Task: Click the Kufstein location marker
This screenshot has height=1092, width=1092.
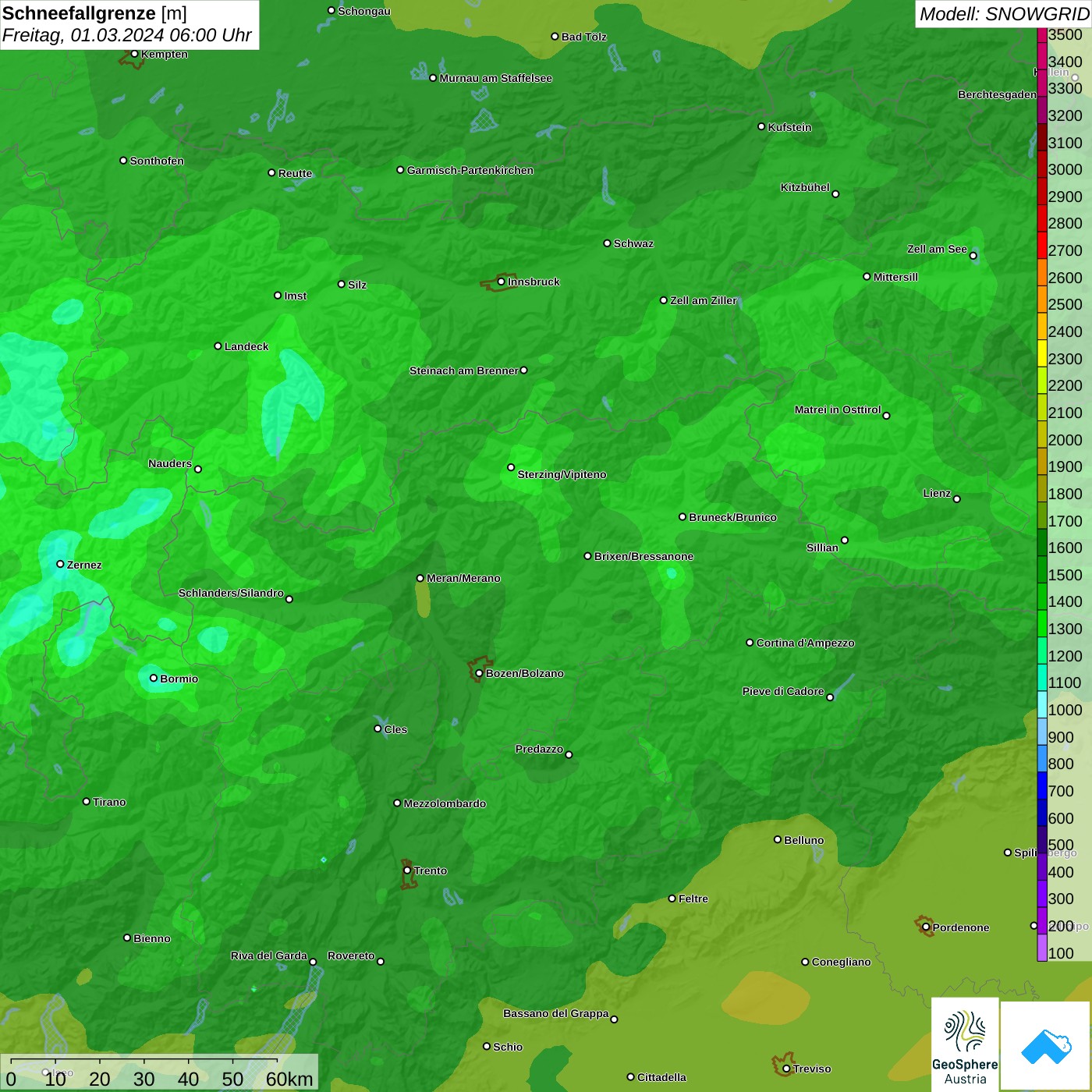Action: pyautogui.click(x=761, y=126)
